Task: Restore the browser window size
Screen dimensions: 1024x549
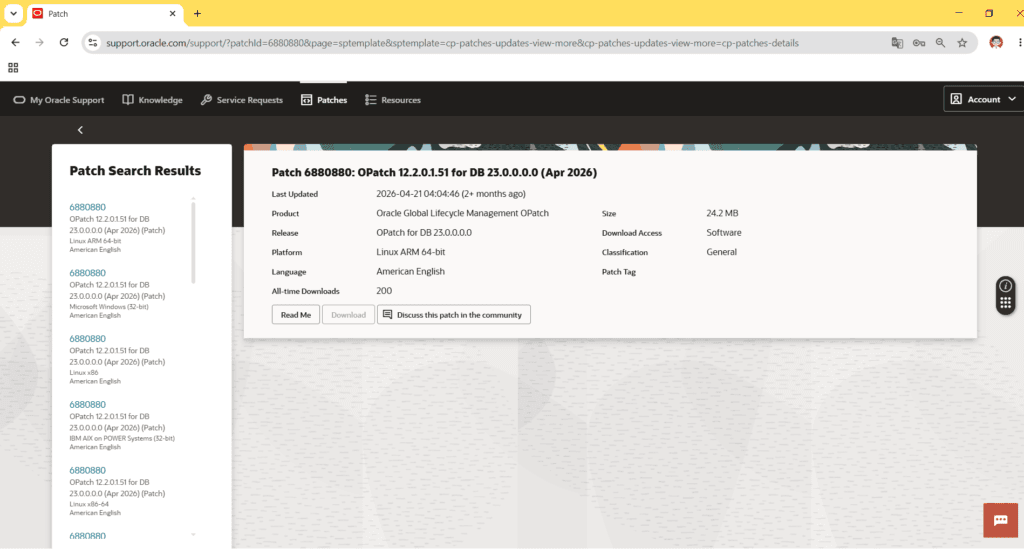Action: click(x=989, y=13)
